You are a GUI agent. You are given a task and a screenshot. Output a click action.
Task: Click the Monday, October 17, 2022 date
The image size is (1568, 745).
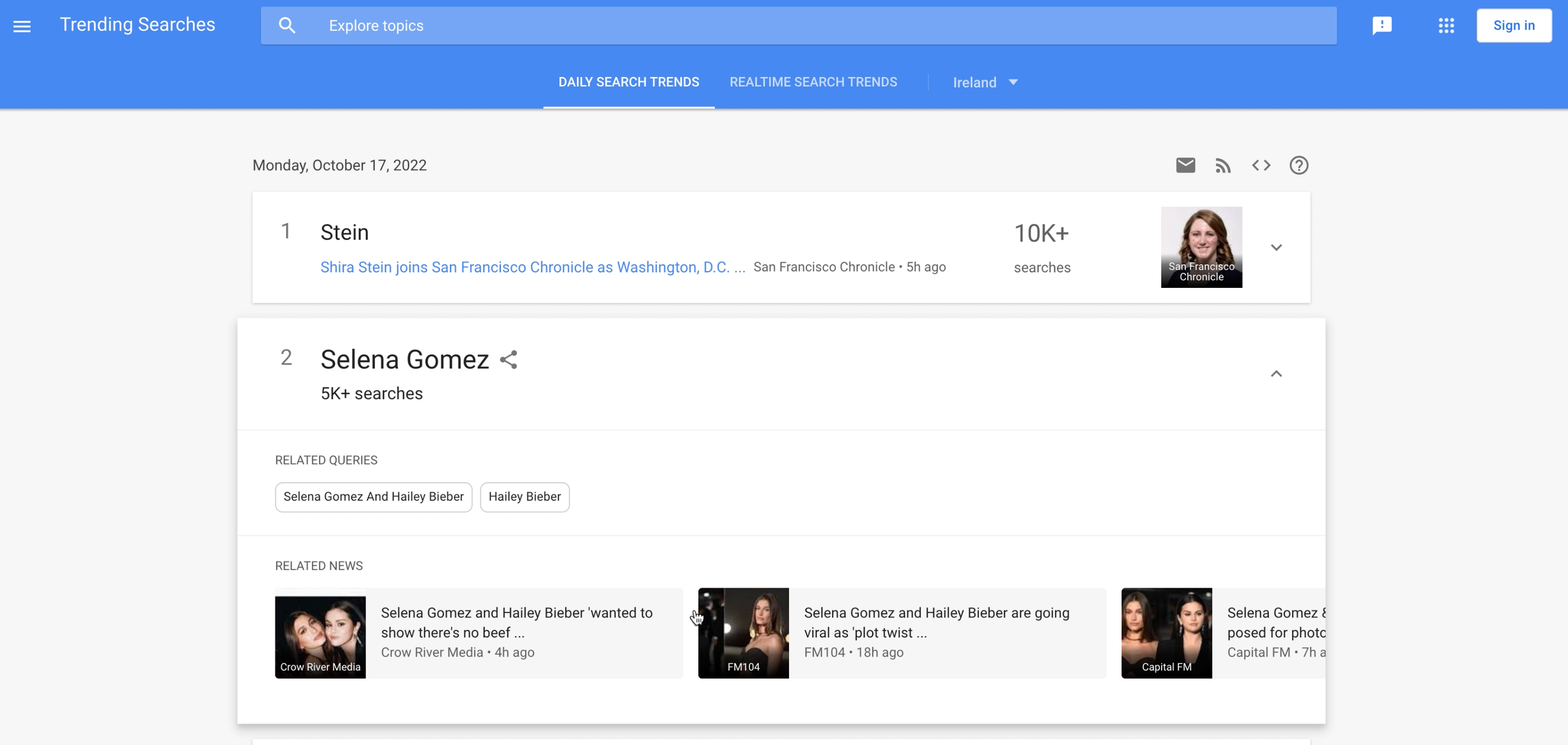[x=339, y=165]
